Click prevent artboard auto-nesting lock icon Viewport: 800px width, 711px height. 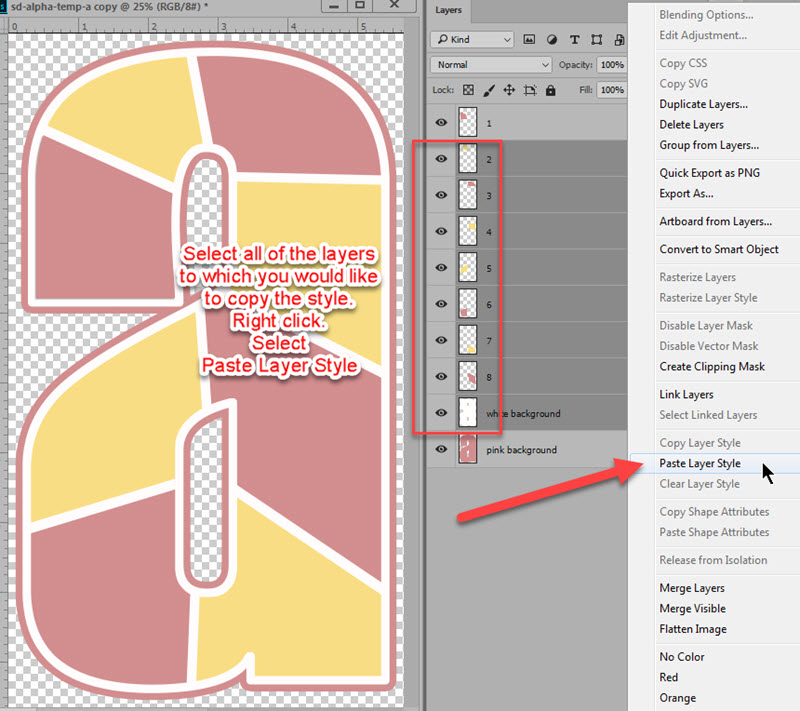click(530, 90)
